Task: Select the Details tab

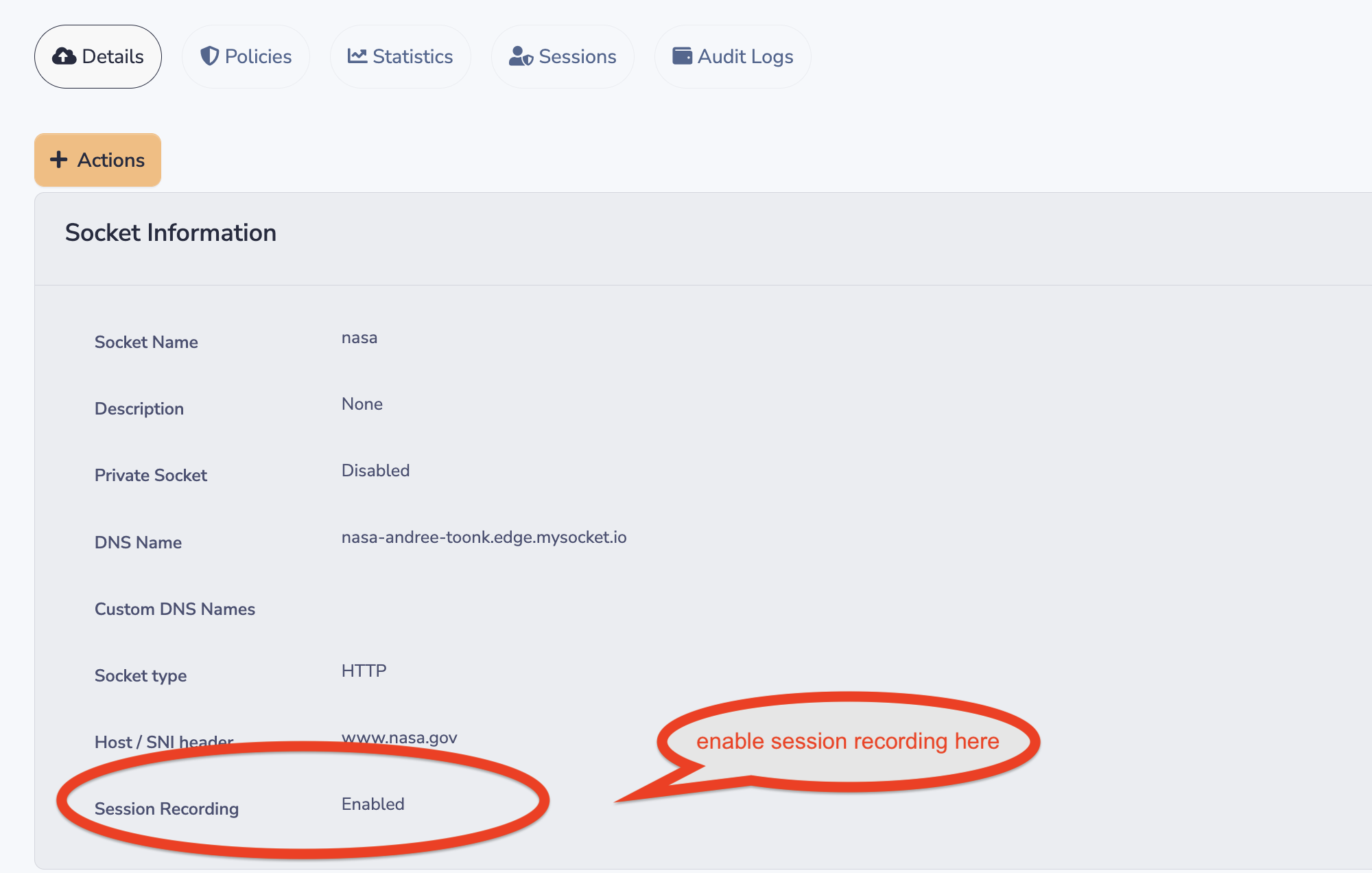Action: 98,56
